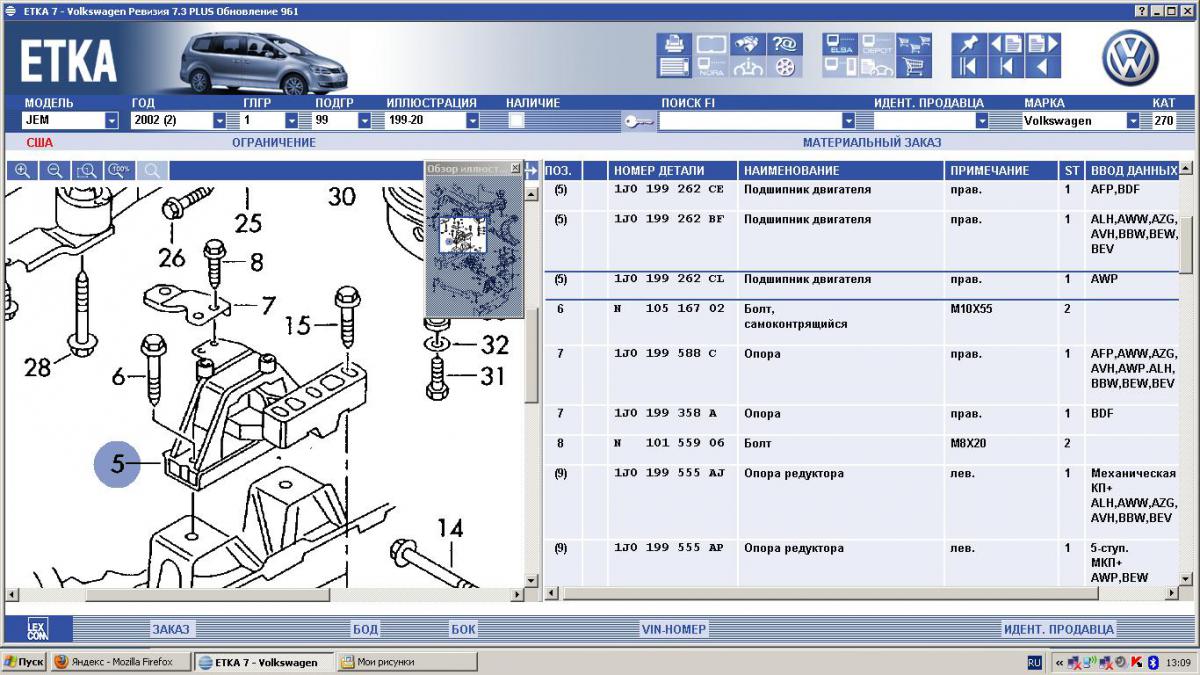The width and height of the screenshot is (1200, 675).
Task: Click the printer icon in the toolbar
Action: [674, 44]
